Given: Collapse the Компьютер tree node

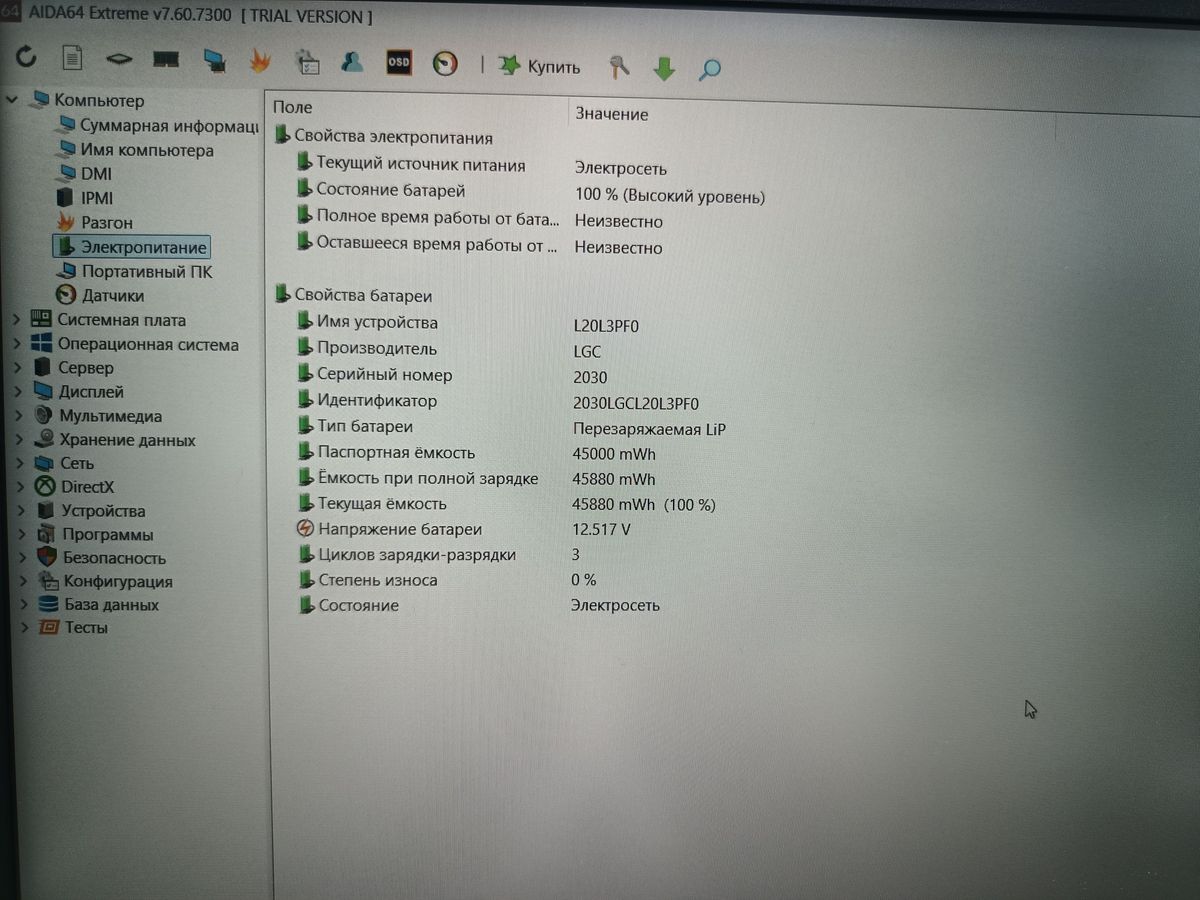Looking at the screenshot, I should point(12,100).
